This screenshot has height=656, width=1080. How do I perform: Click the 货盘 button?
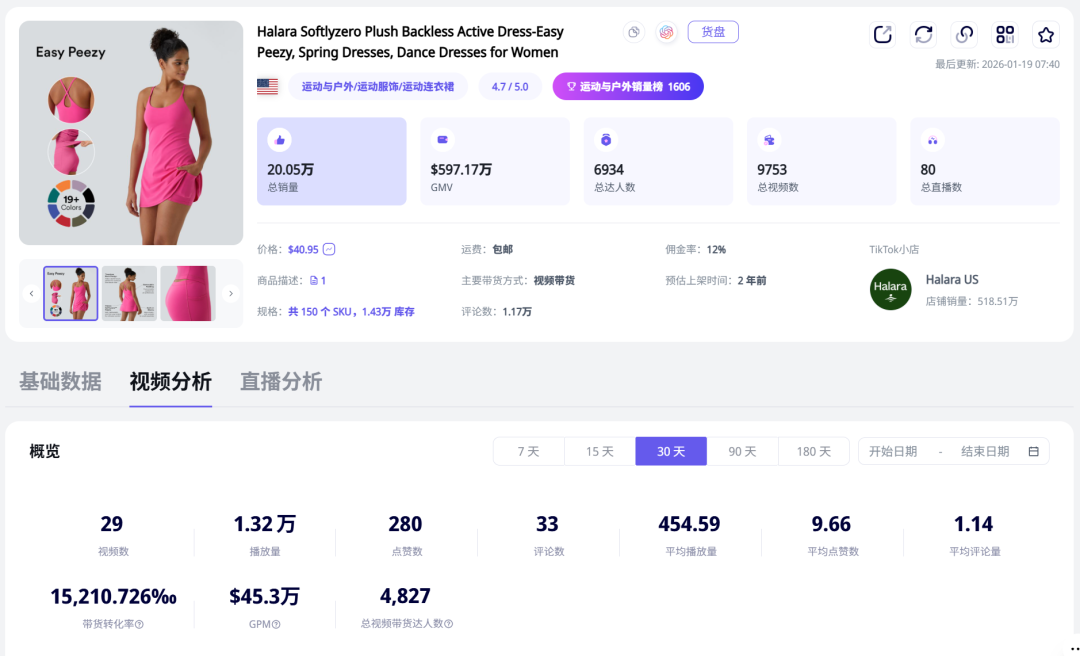tap(712, 31)
